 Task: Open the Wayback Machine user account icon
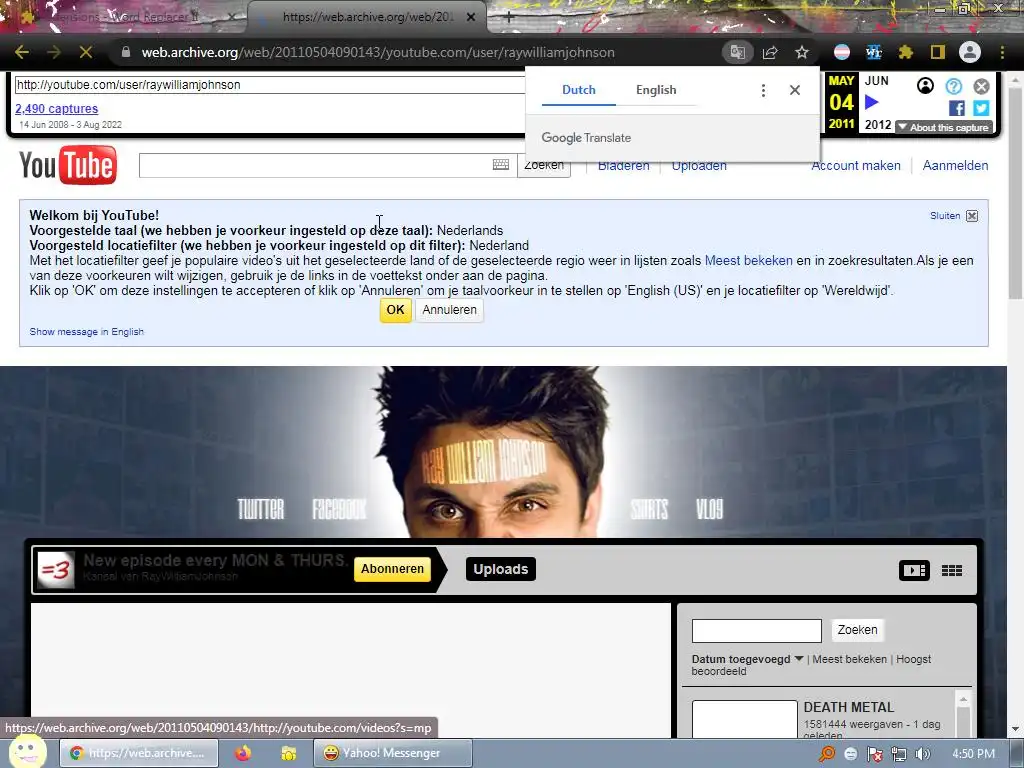coord(925,86)
